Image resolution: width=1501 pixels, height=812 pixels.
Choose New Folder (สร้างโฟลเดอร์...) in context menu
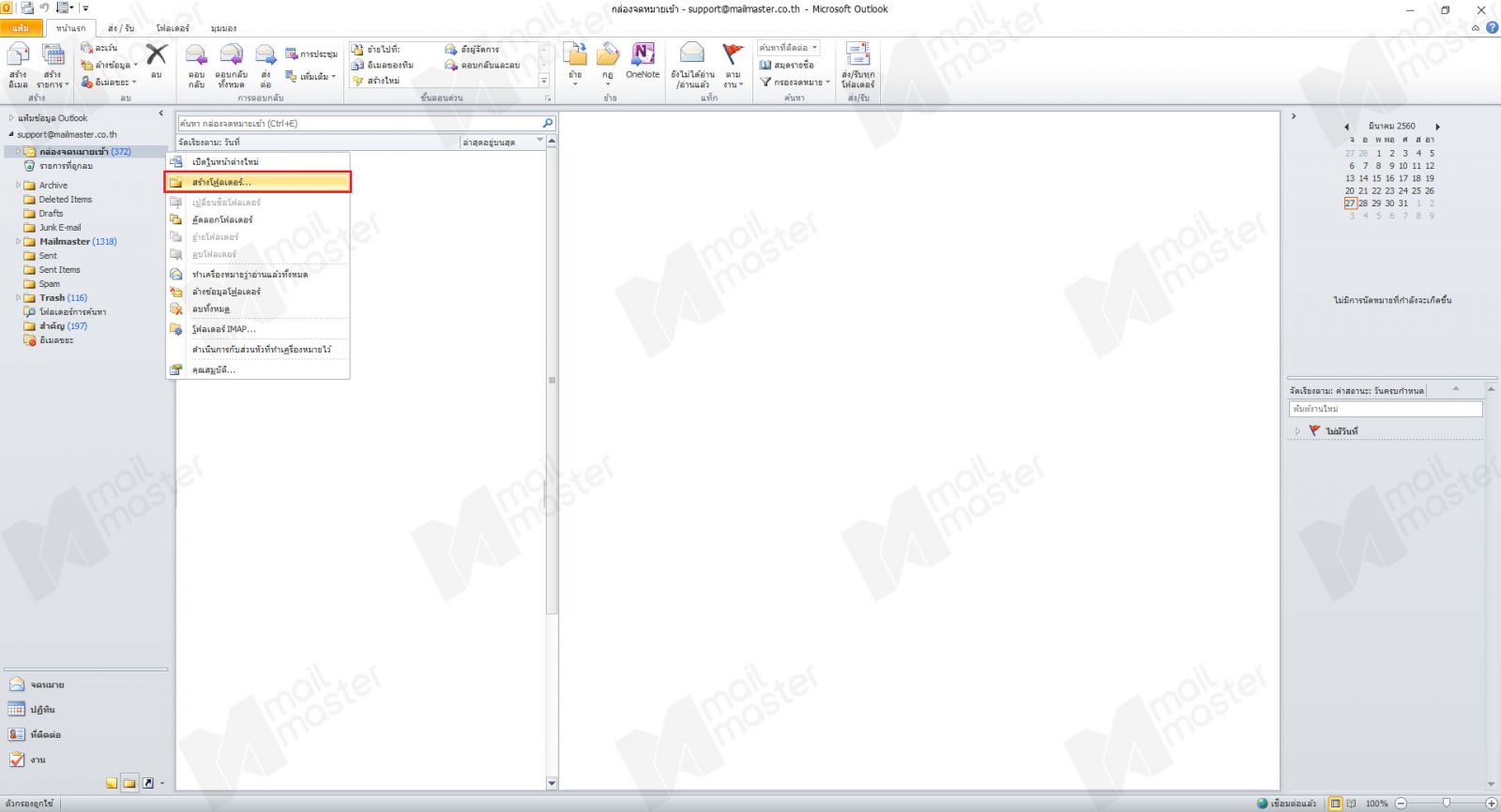tap(258, 182)
